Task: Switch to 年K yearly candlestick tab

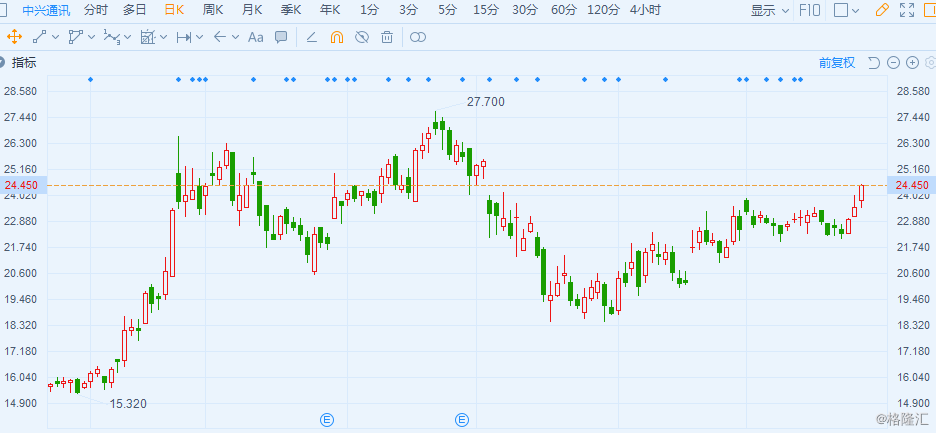Action: point(330,10)
